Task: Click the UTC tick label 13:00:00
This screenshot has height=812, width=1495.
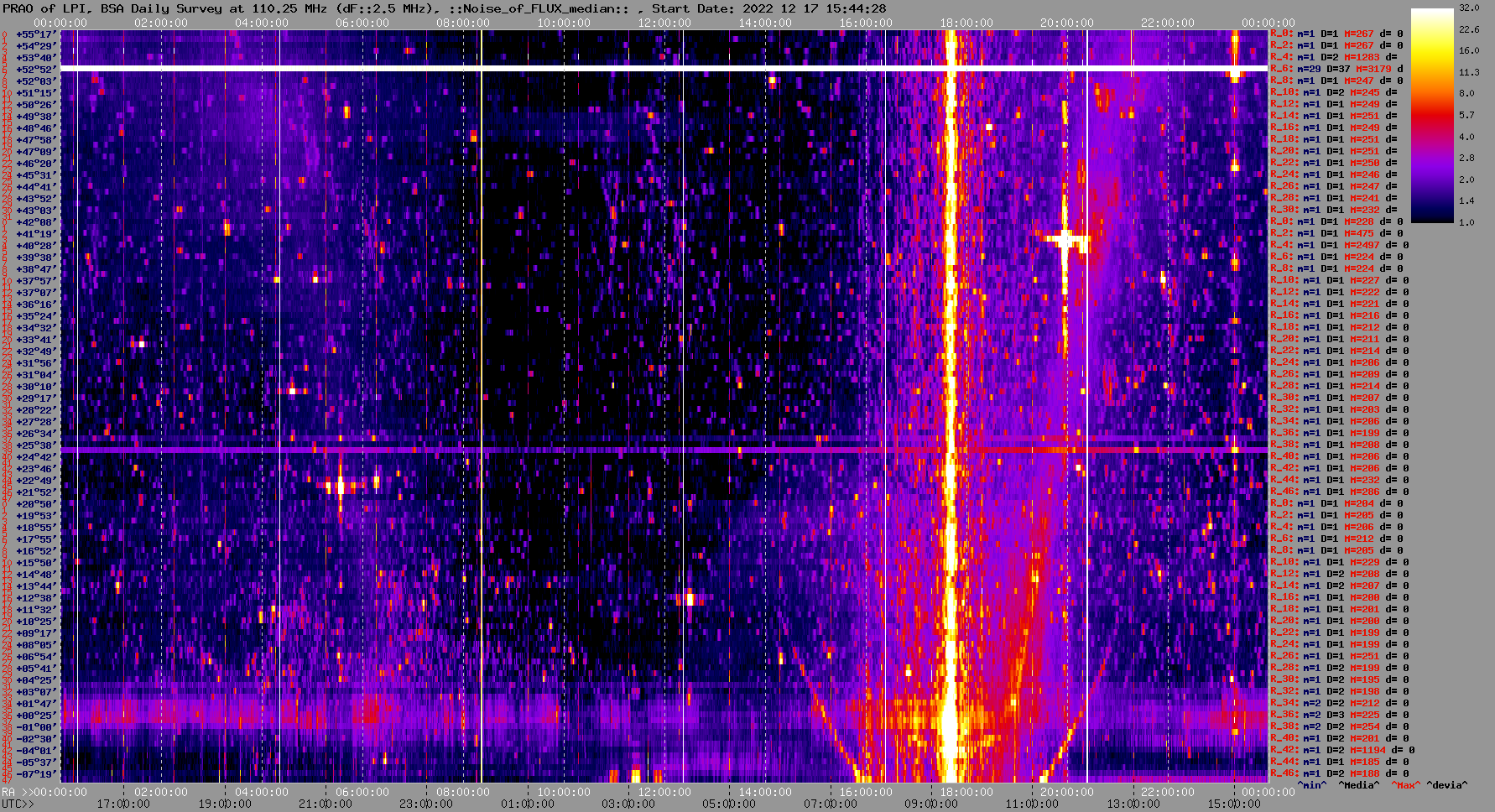Action: point(1133,804)
